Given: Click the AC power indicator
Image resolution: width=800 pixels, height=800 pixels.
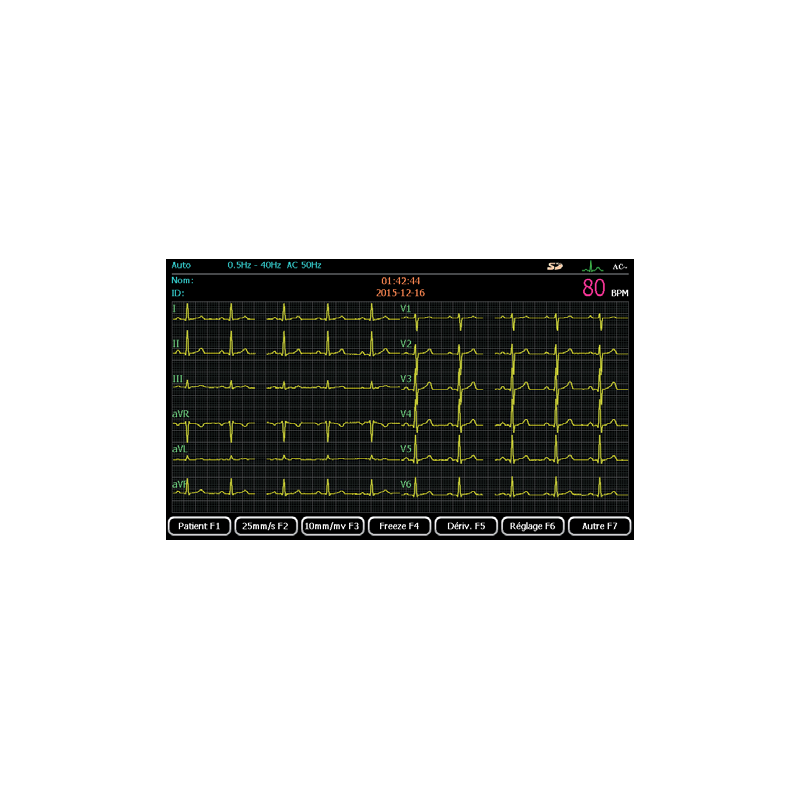Looking at the screenshot, I should [x=620, y=267].
